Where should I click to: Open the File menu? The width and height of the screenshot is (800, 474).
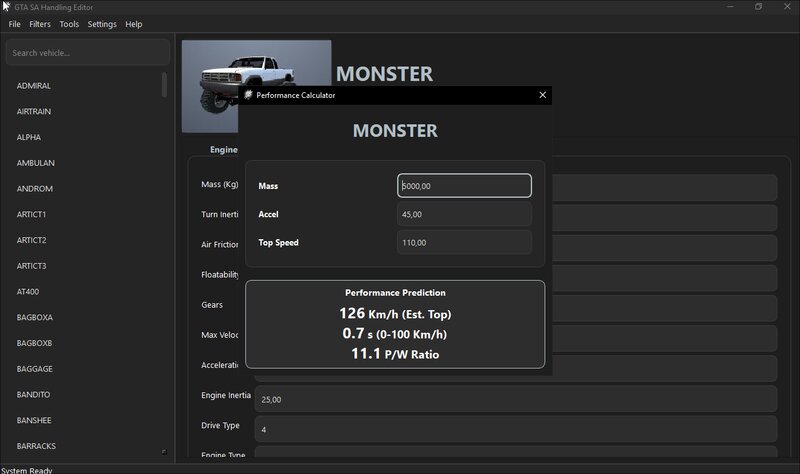[14, 24]
